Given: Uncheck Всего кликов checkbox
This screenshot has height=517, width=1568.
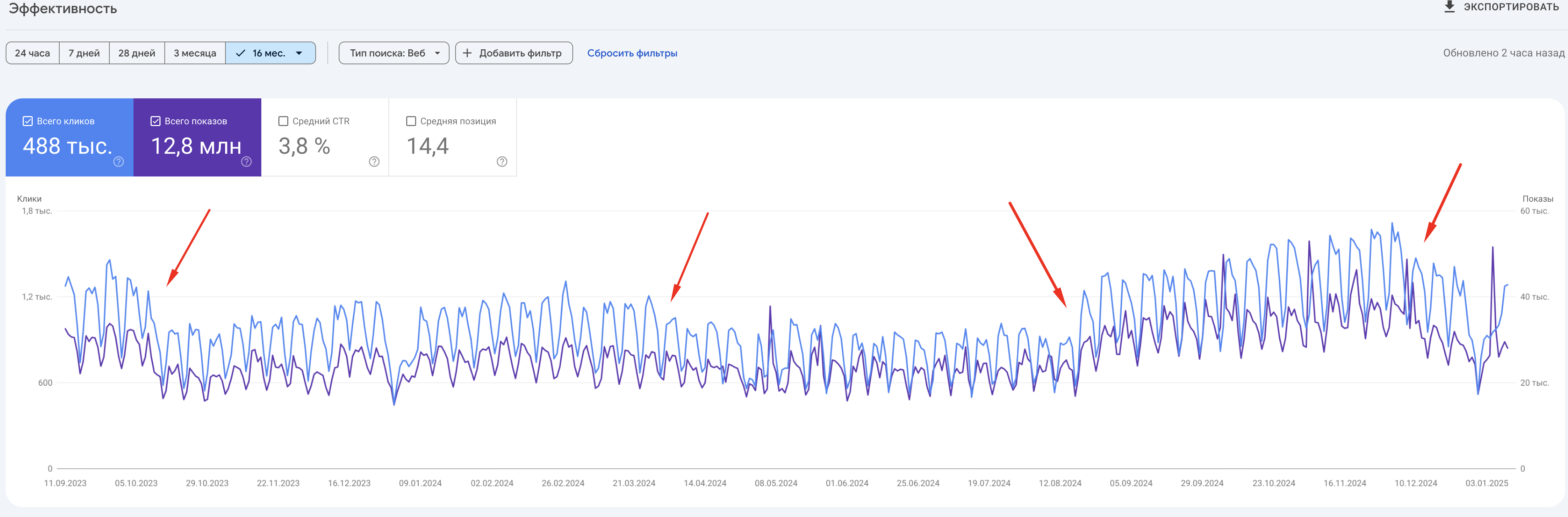Looking at the screenshot, I should point(27,121).
